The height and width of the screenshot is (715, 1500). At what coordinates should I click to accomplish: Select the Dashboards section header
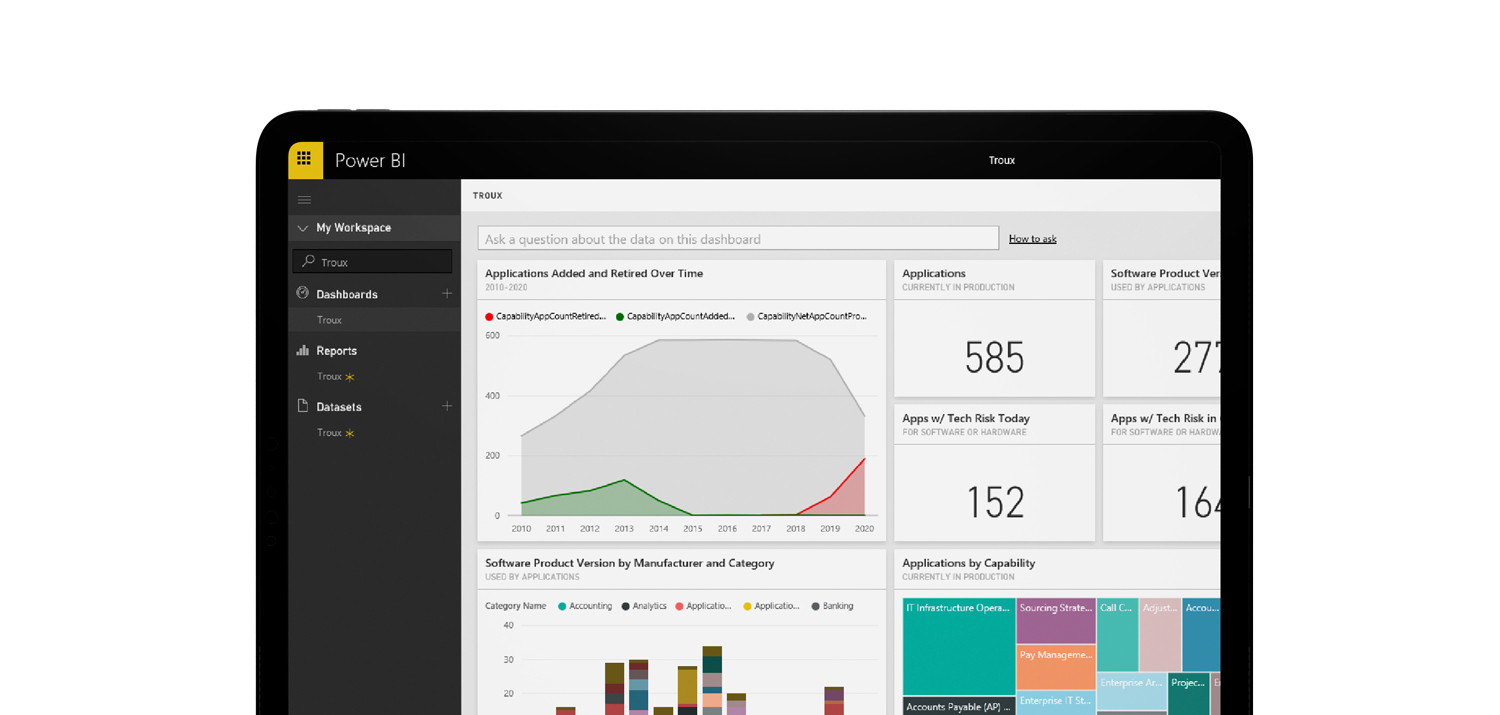tap(347, 294)
